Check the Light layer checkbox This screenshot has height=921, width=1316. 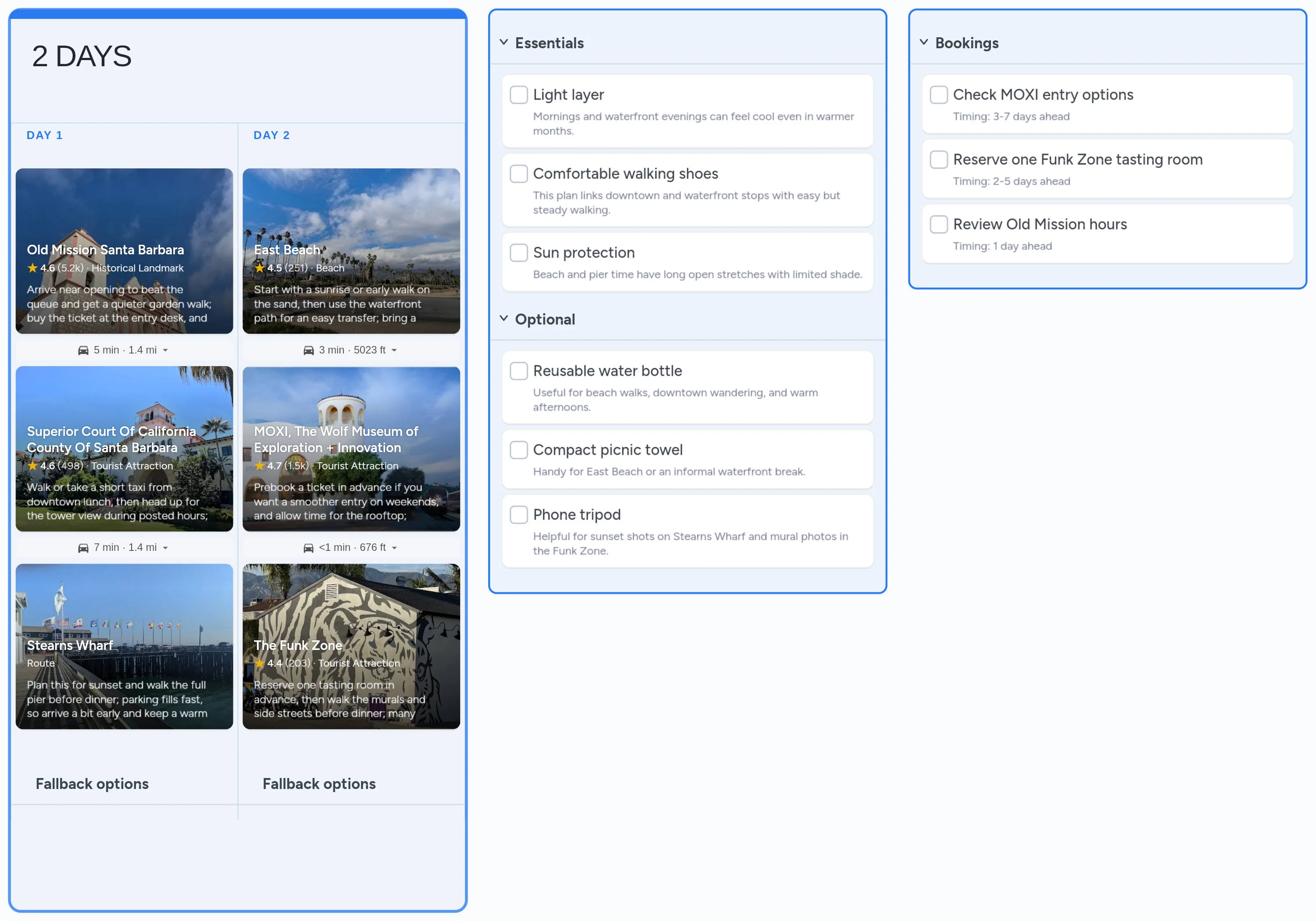coord(519,95)
